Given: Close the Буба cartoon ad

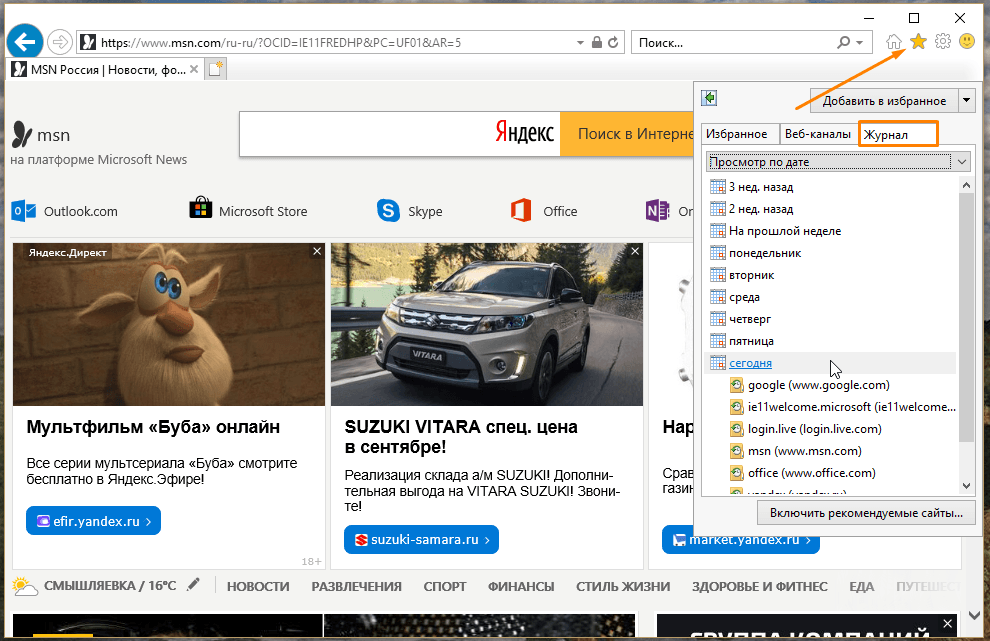Looking at the screenshot, I should pyautogui.click(x=317, y=251).
